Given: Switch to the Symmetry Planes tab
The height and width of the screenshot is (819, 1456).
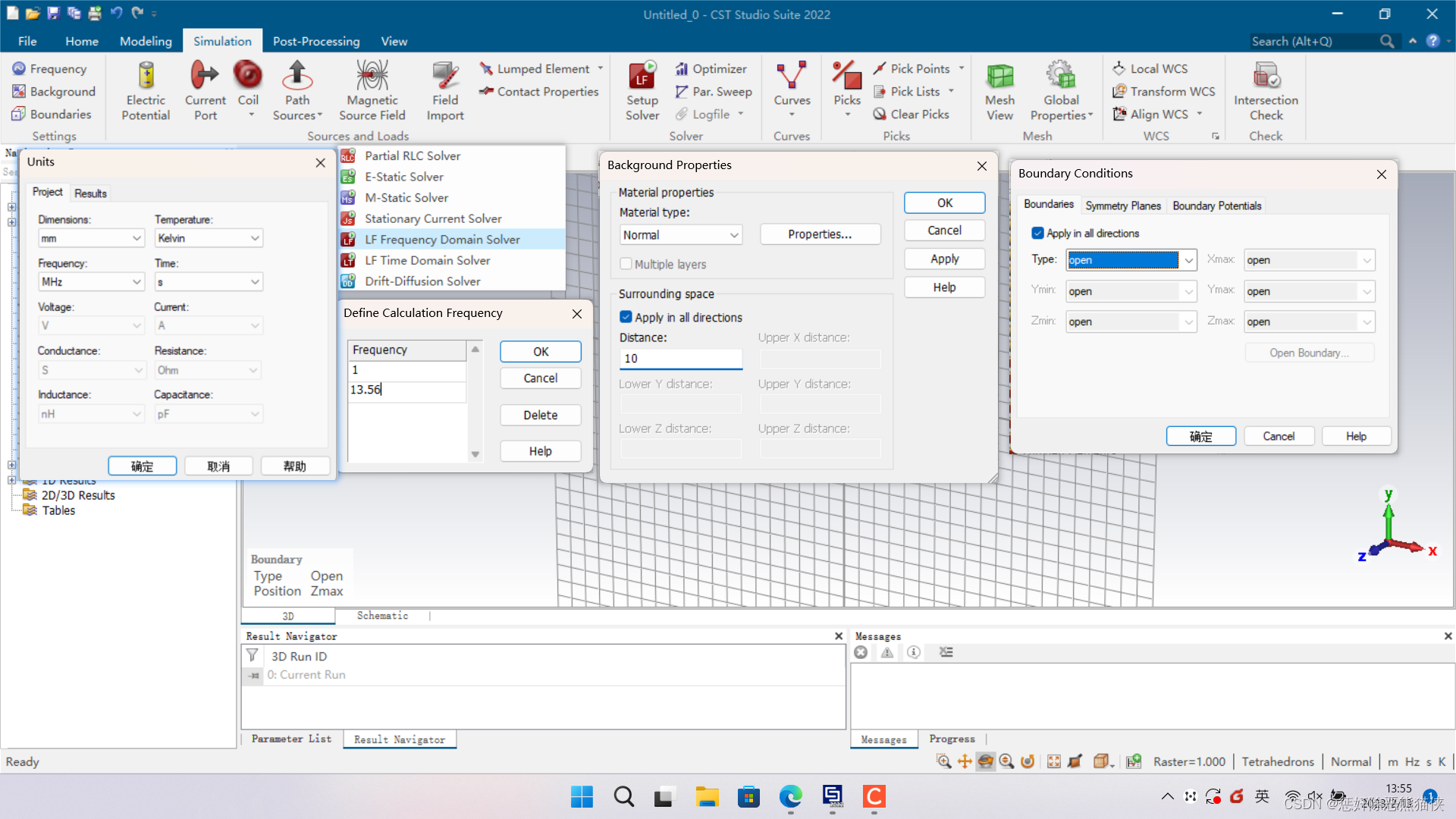Looking at the screenshot, I should (1122, 206).
